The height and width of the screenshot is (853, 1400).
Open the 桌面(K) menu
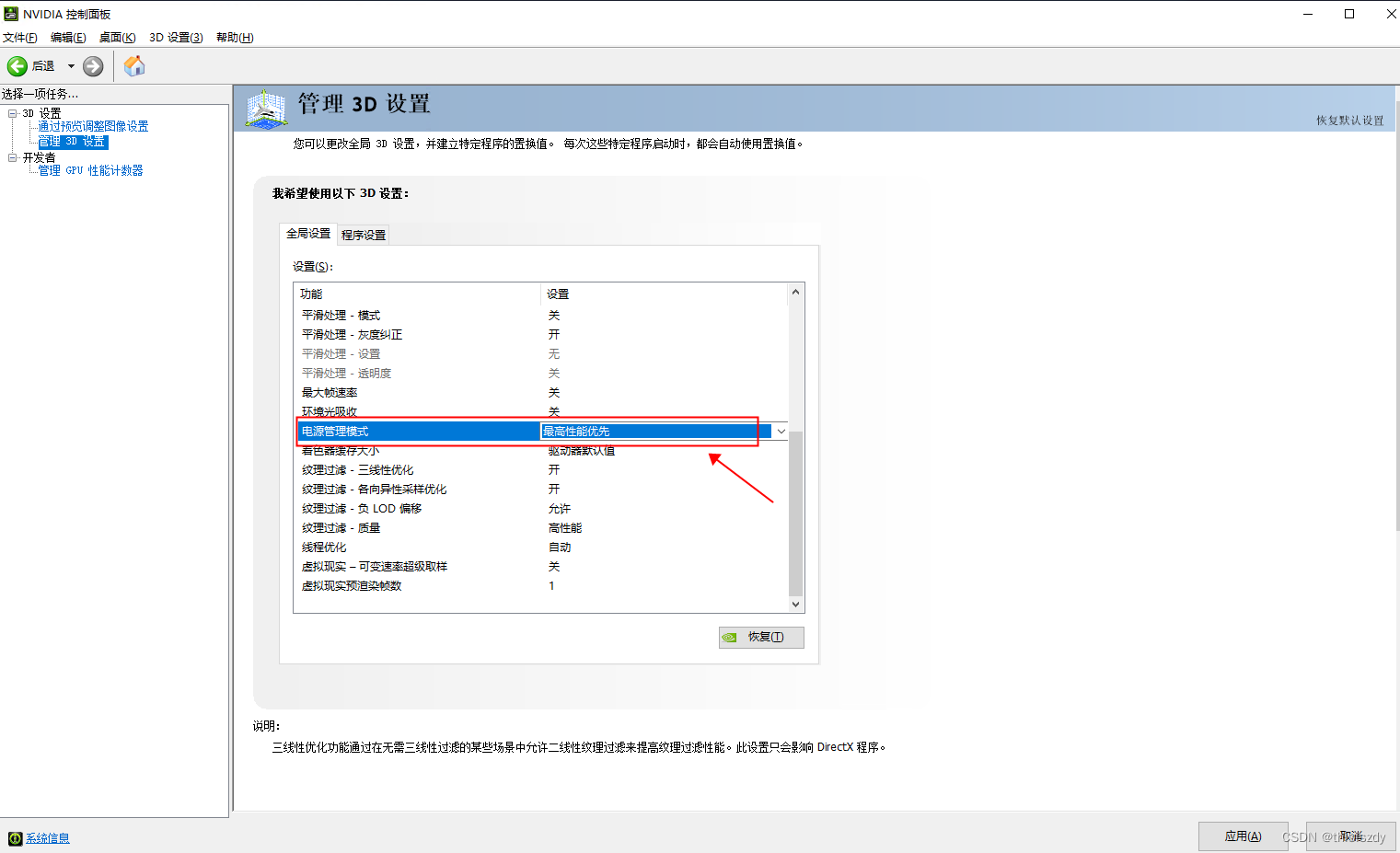[118, 38]
